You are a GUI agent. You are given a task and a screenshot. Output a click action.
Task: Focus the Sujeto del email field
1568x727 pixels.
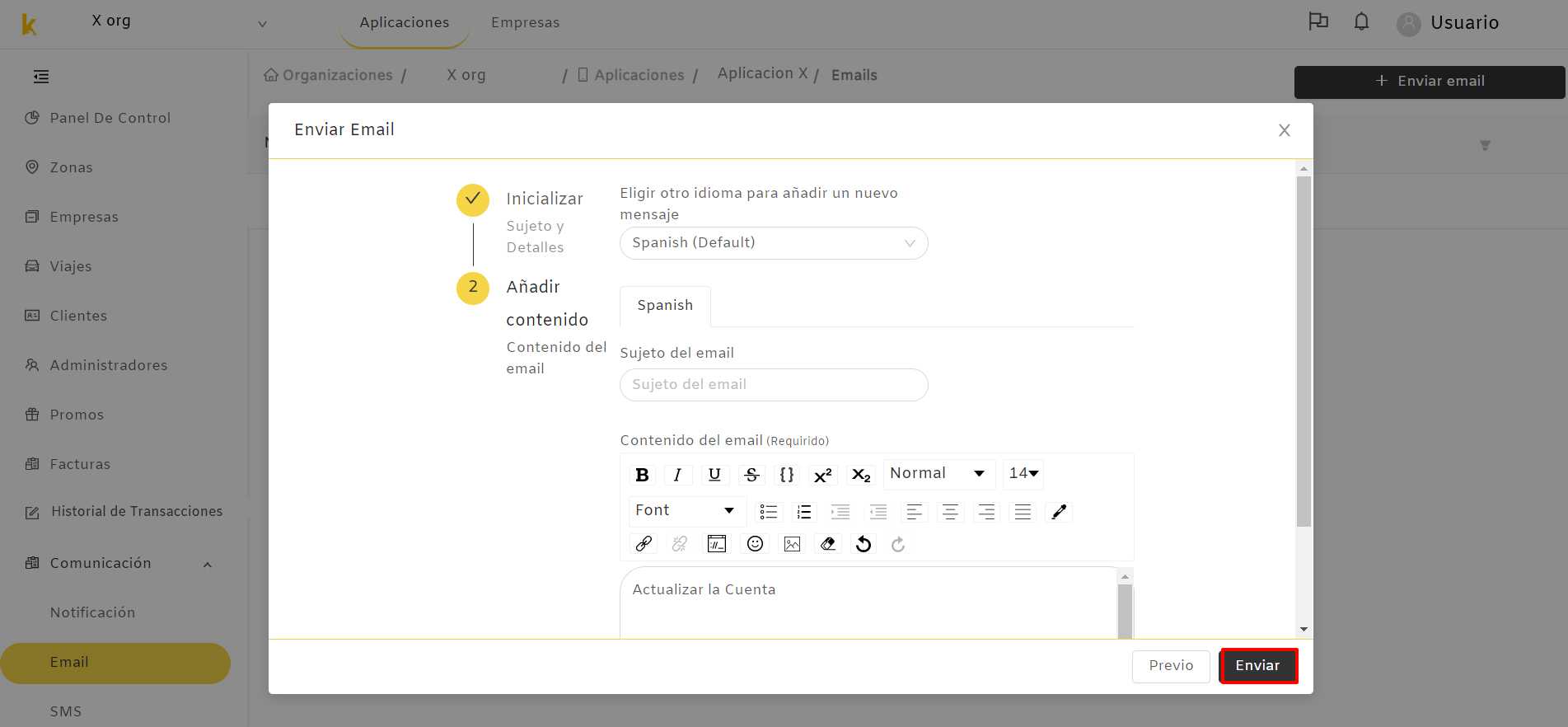tap(774, 385)
